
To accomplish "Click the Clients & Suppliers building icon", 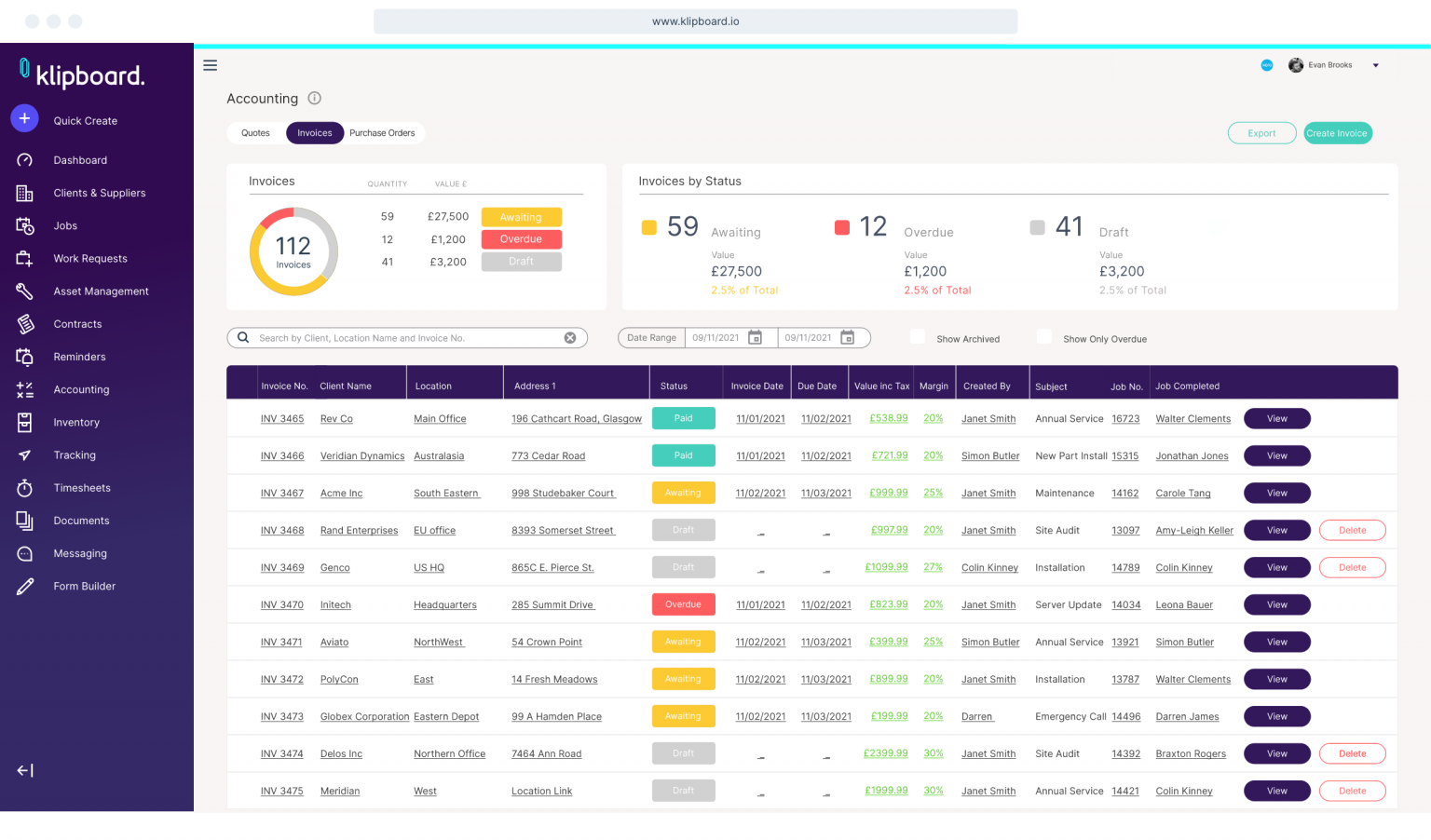I will pos(25,193).
